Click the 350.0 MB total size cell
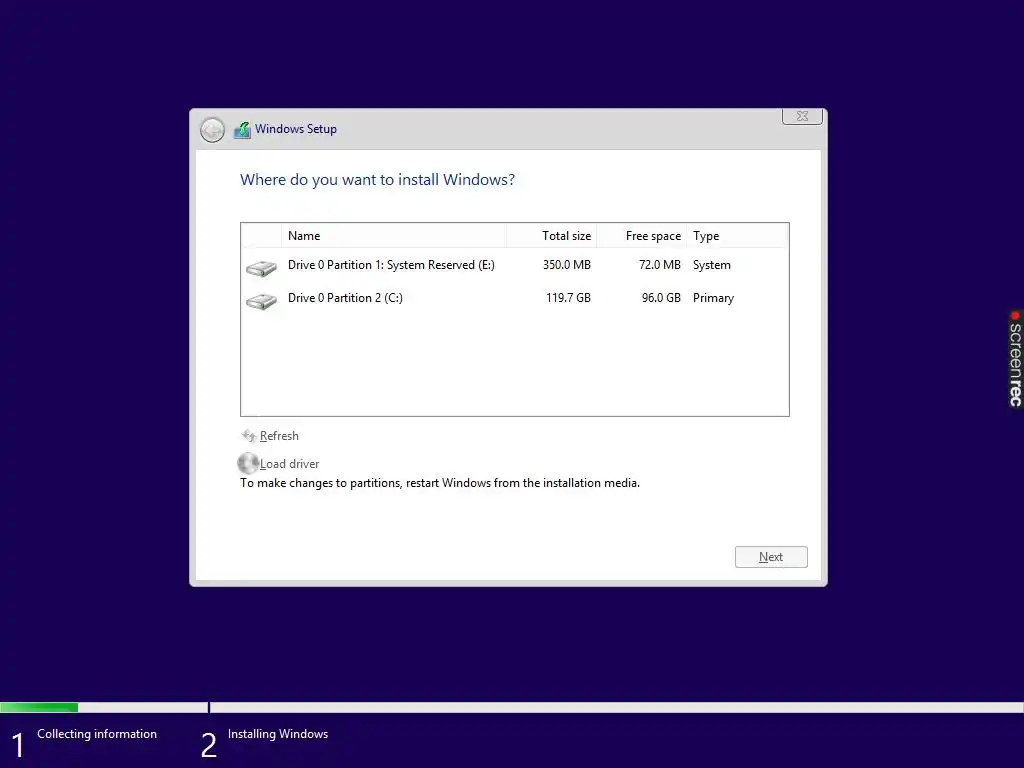Viewport: 1024px width, 768px height. click(x=567, y=265)
